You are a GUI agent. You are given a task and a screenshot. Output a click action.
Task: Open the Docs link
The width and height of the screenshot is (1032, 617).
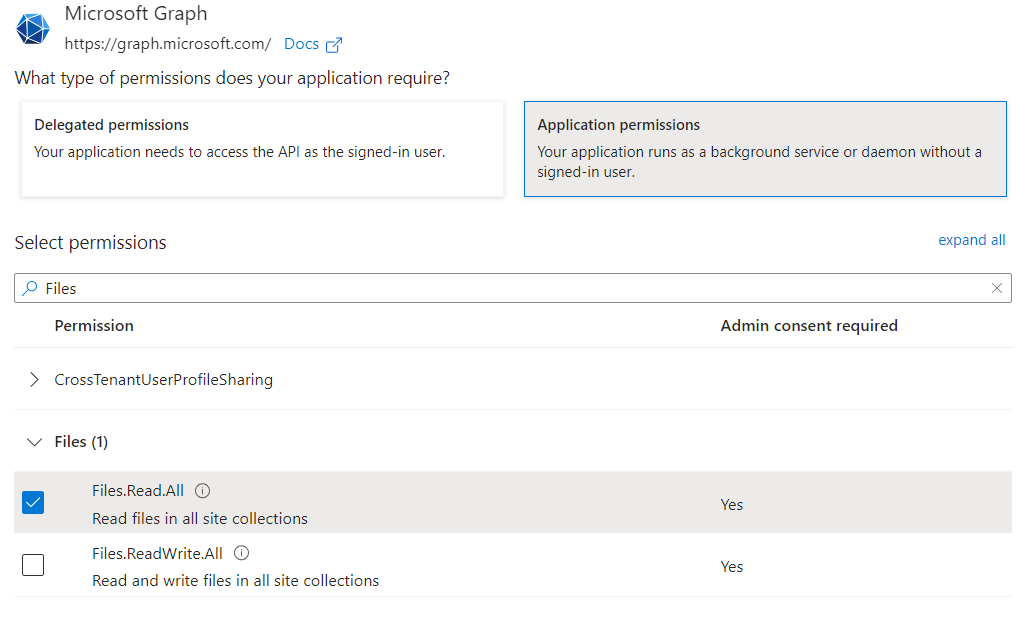(301, 44)
